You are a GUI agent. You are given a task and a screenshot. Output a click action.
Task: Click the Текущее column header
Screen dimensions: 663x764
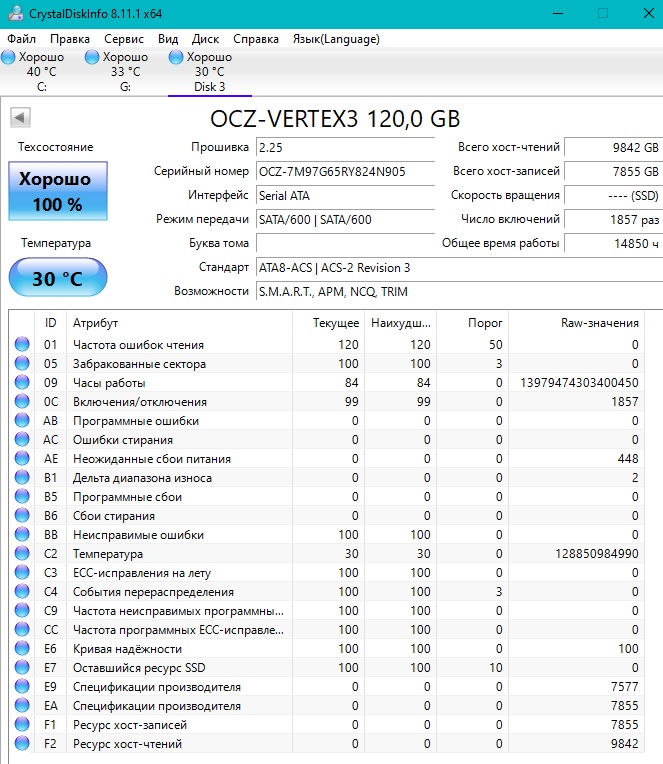point(328,323)
